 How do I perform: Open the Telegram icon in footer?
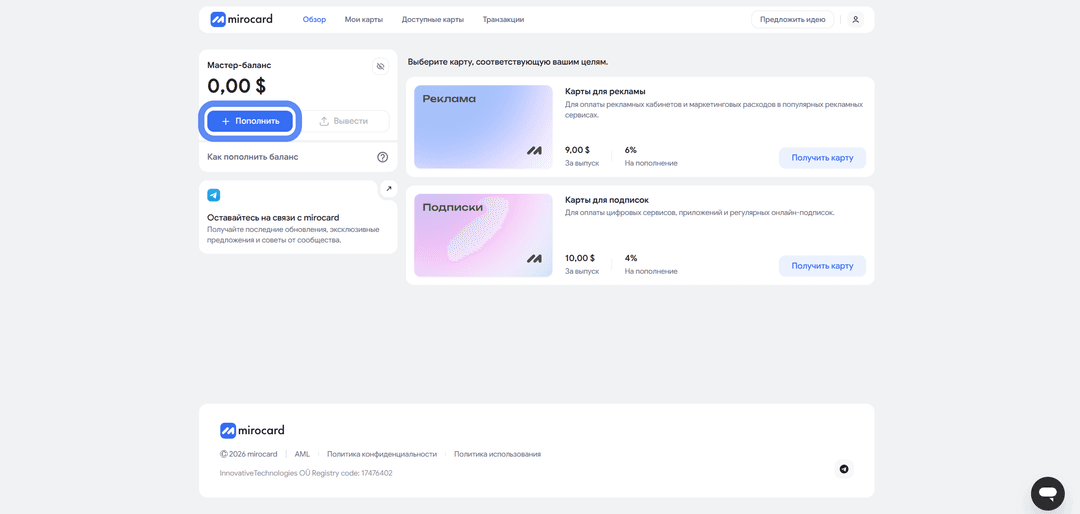point(844,469)
